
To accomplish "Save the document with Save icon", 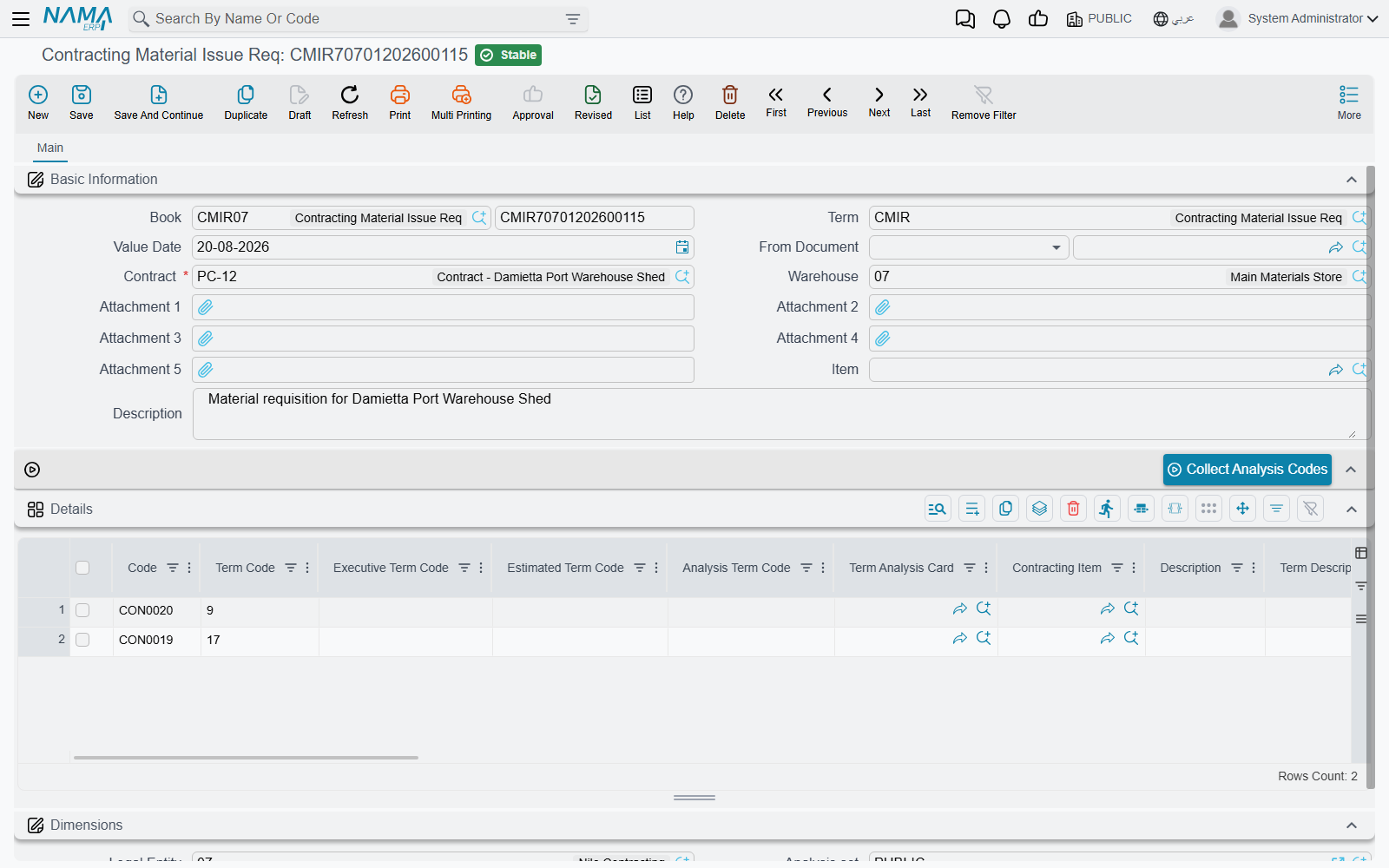I will 82,102.
